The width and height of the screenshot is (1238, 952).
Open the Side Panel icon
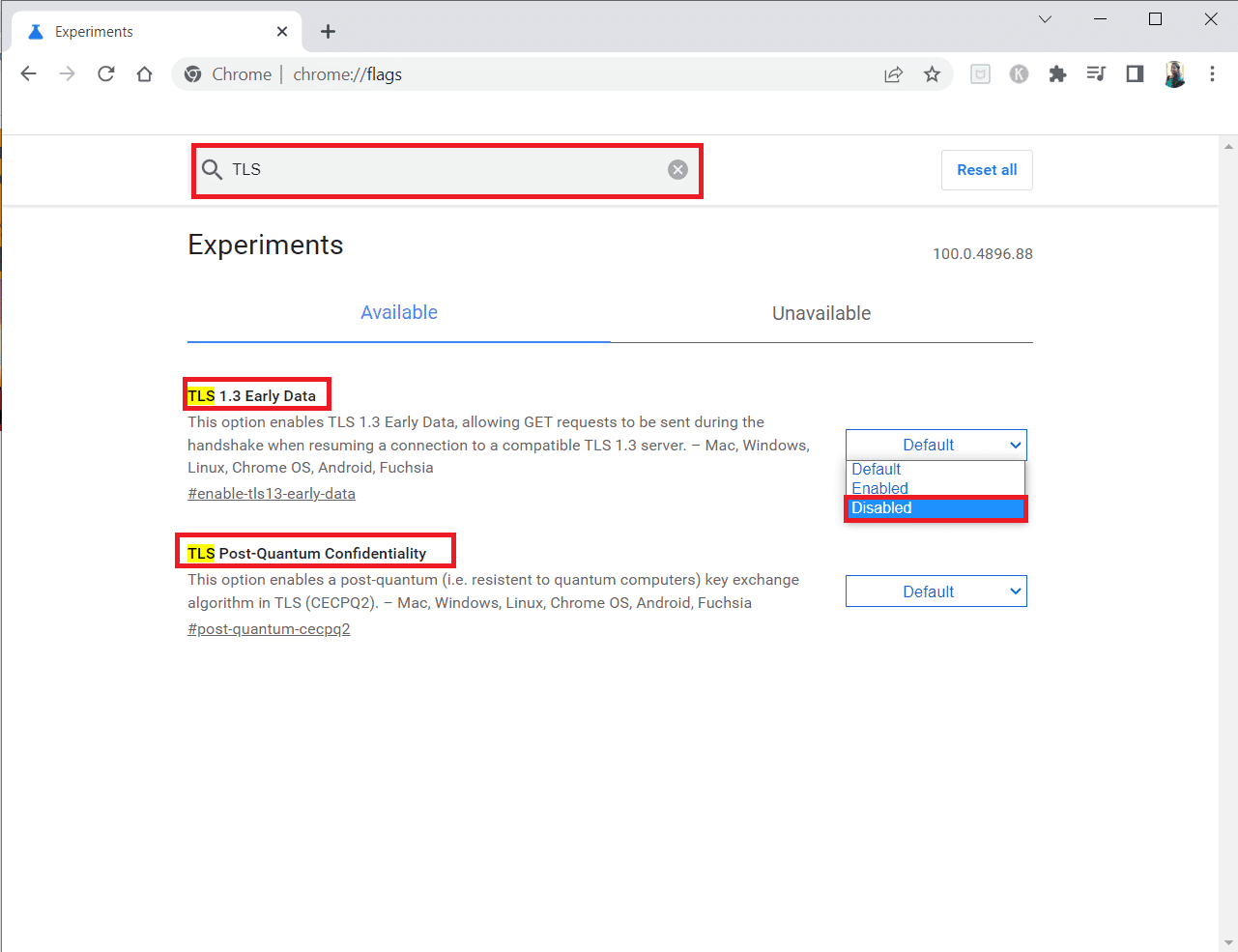point(1135,73)
